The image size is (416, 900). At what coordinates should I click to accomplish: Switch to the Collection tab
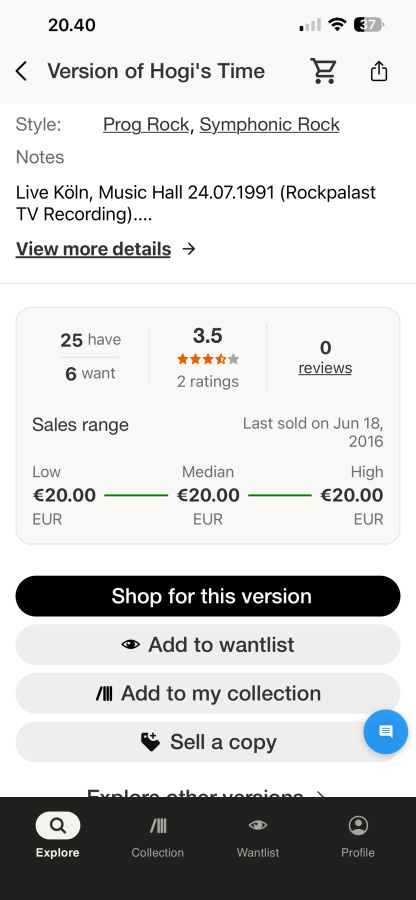coord(157,837)
